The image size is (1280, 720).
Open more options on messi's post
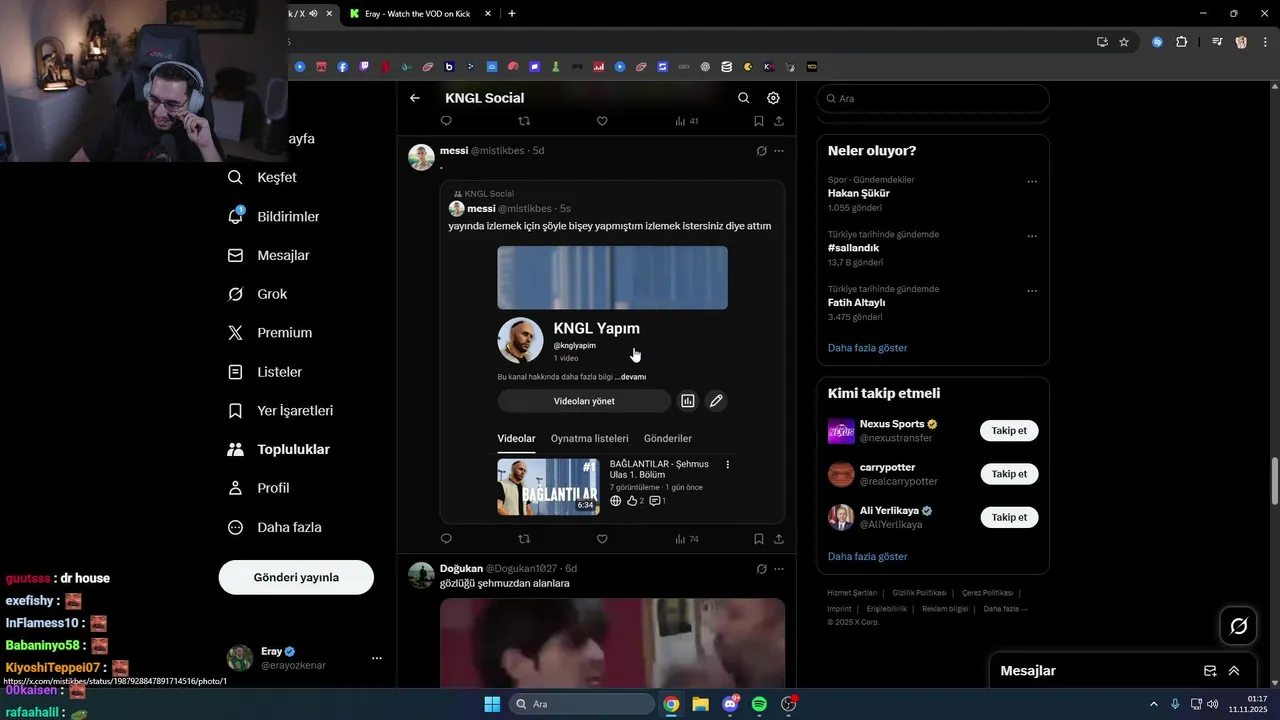click(779, 151)
